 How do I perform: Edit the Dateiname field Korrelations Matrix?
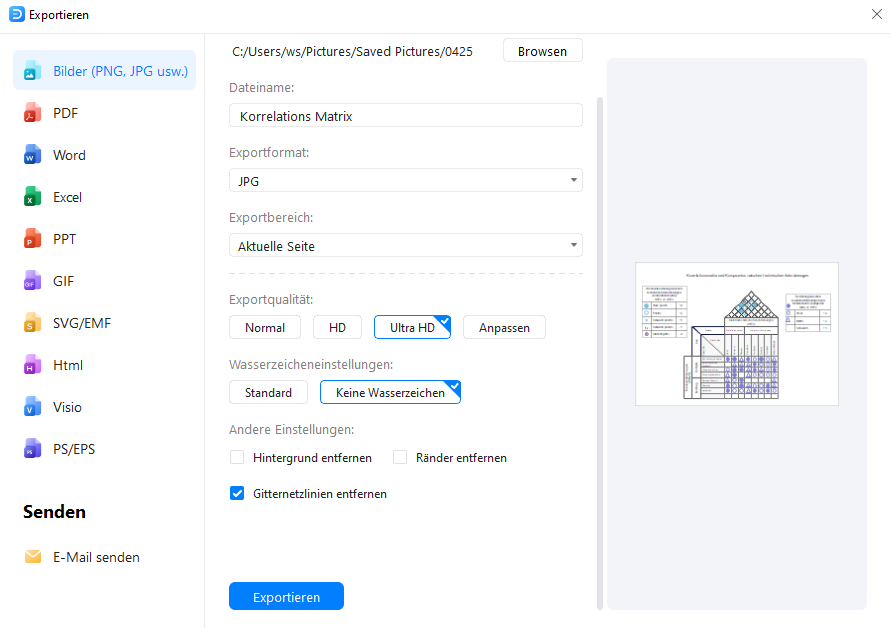click(406, 116)
